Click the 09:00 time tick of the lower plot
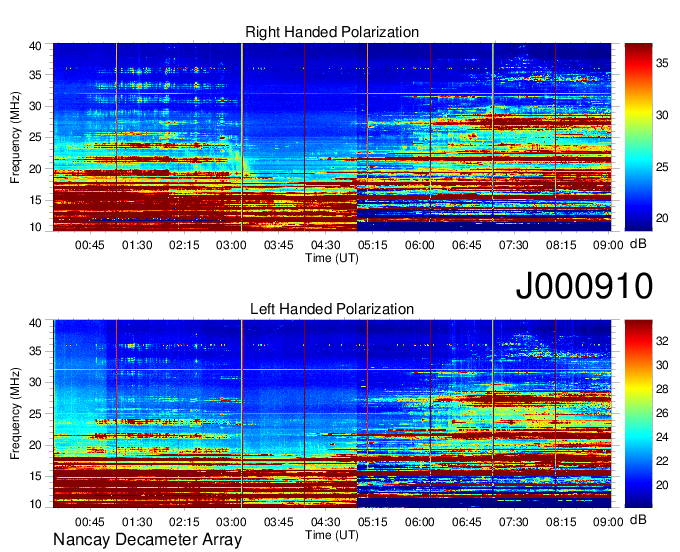The image size is (680, 552). [x=608, y=522]
